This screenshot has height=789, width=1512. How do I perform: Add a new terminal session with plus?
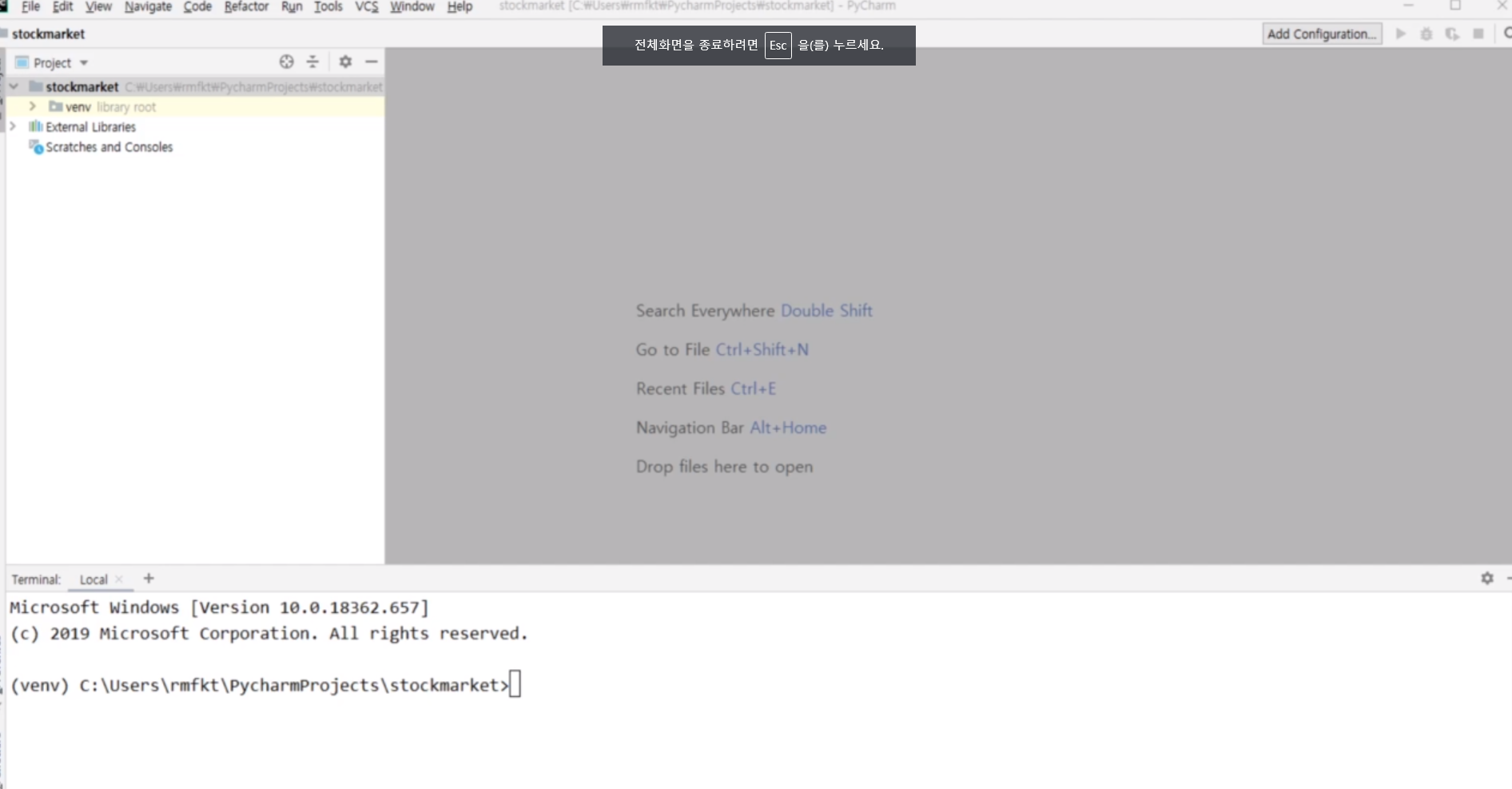coord(149,578)
